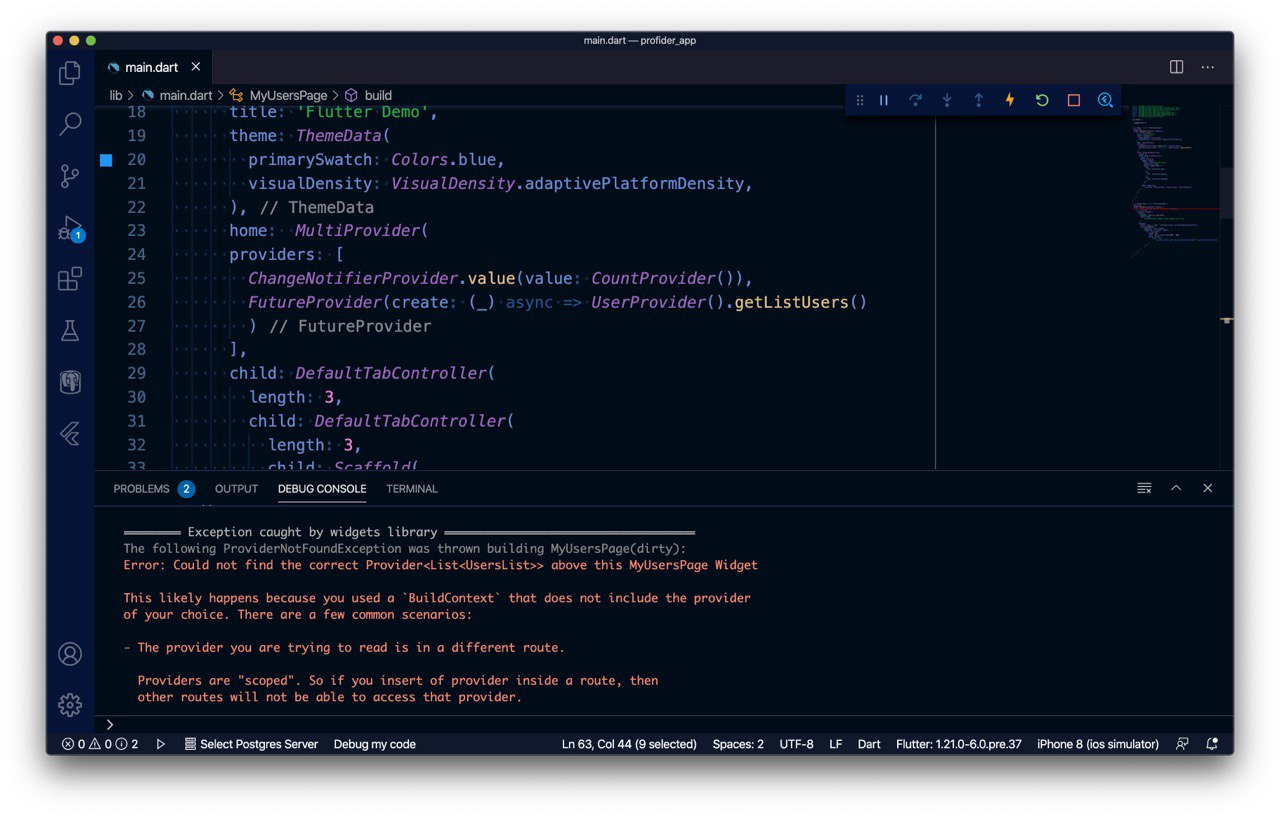1280x816 pixels.
Task: Switch to the DEBUG CONSOLE tab
Action: click(322, 489)
